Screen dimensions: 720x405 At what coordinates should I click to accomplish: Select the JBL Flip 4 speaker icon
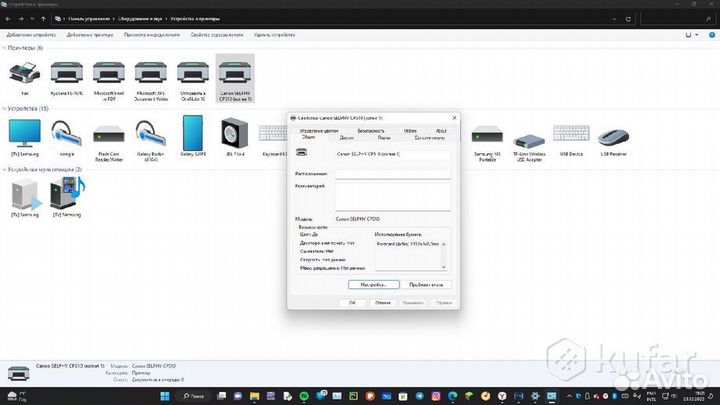click(235, 133)
